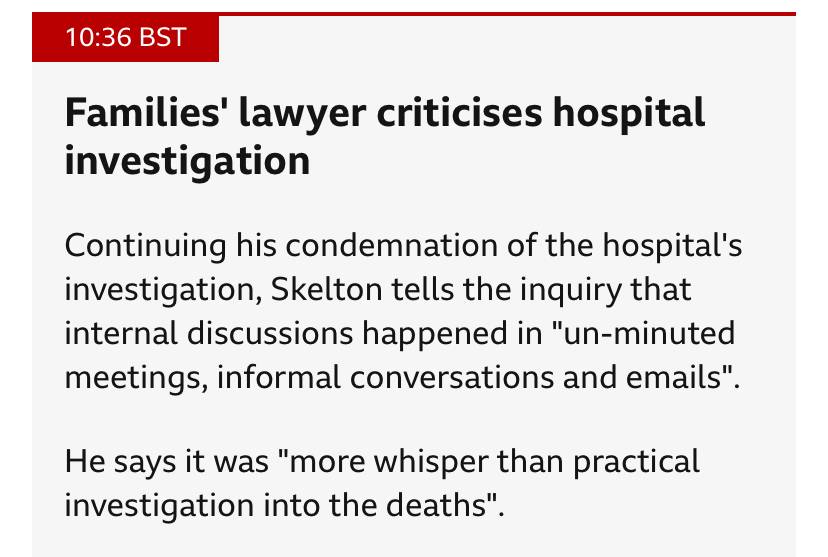Click the words 'investigation into the deaths'
828x557 pixels.
(275, 505)
